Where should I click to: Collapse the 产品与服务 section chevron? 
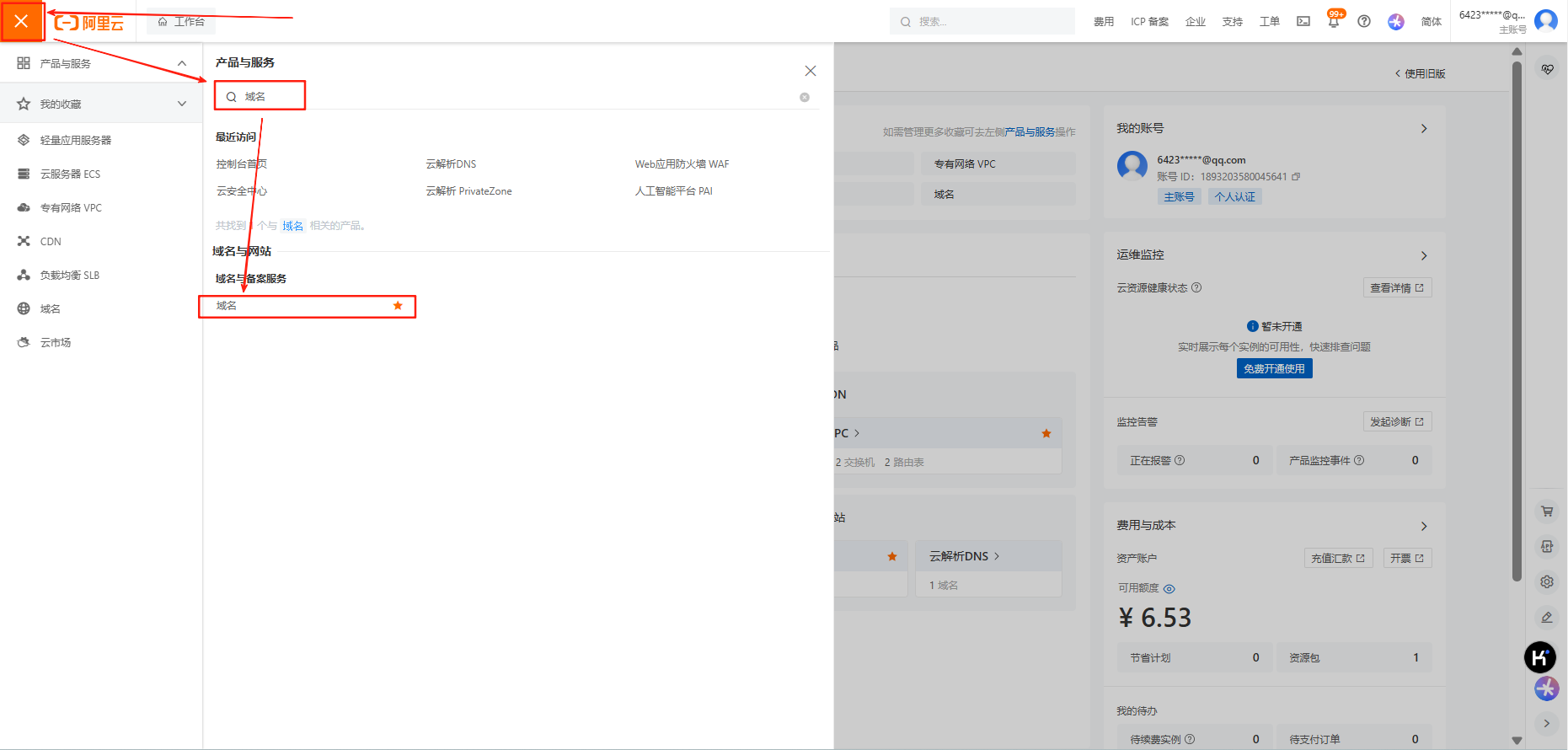(182, 63)
